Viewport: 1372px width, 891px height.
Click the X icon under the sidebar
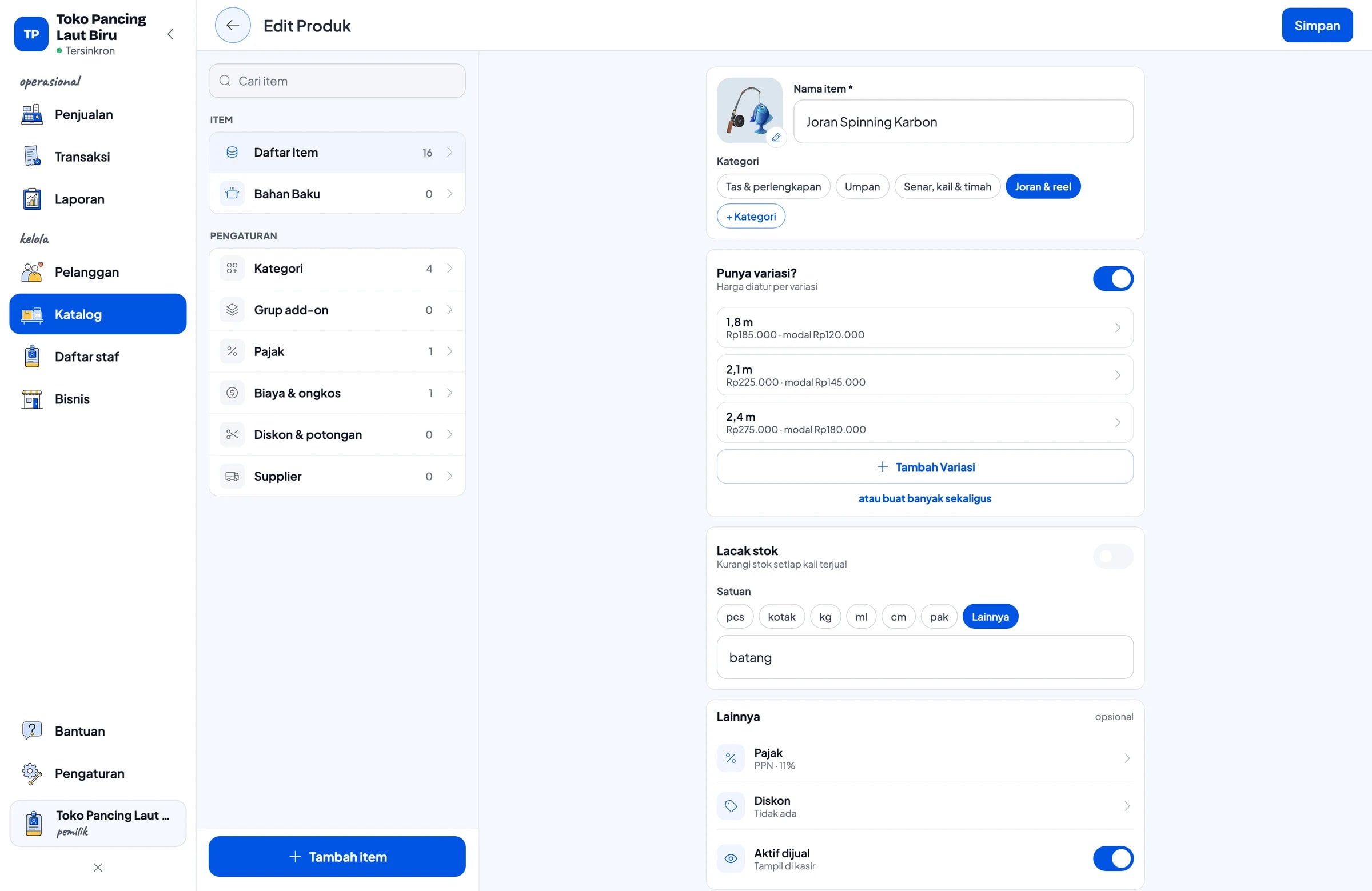tap(98, 868)
